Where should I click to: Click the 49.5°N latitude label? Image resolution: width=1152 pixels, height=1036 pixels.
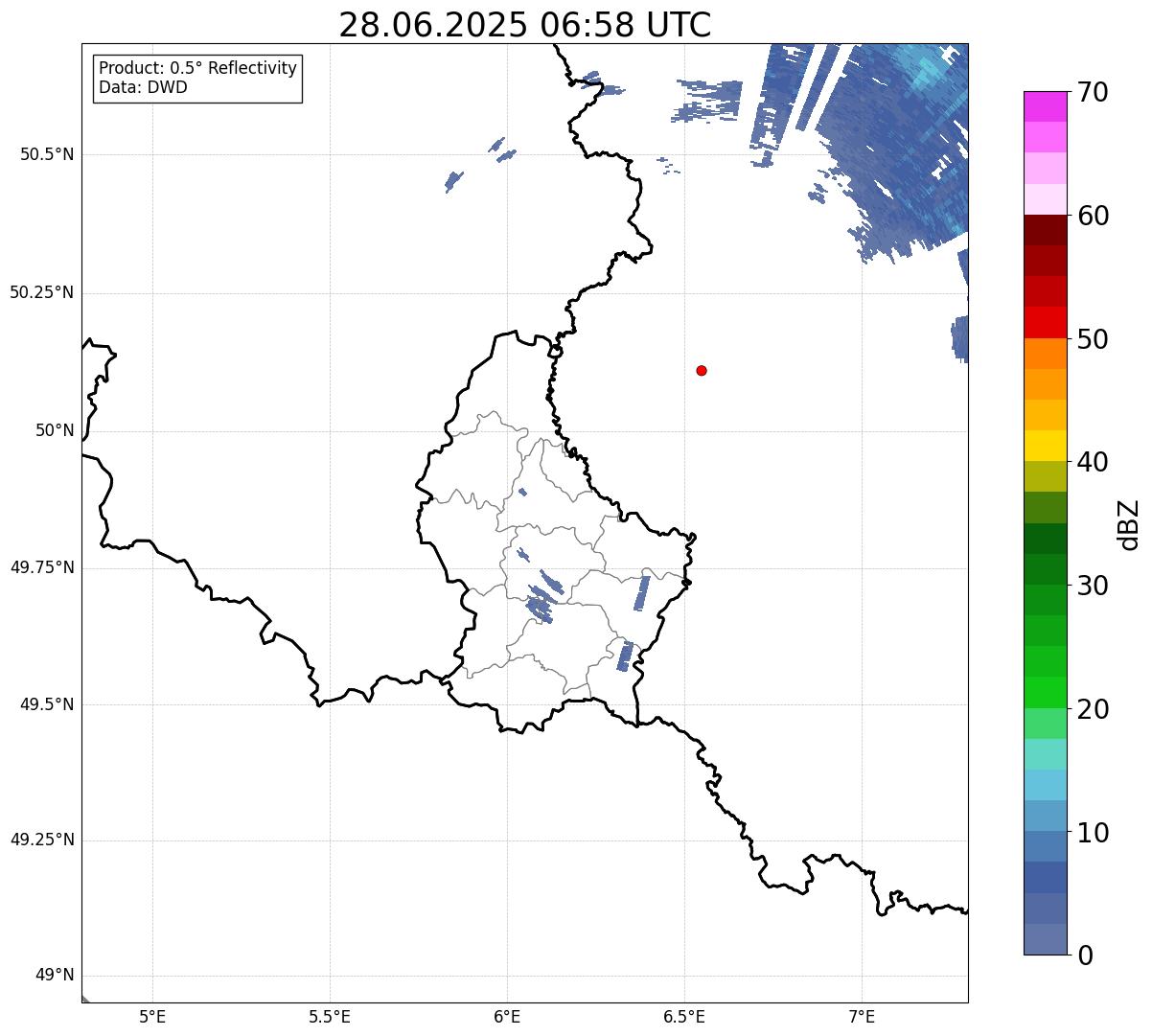tap(47, 704)
